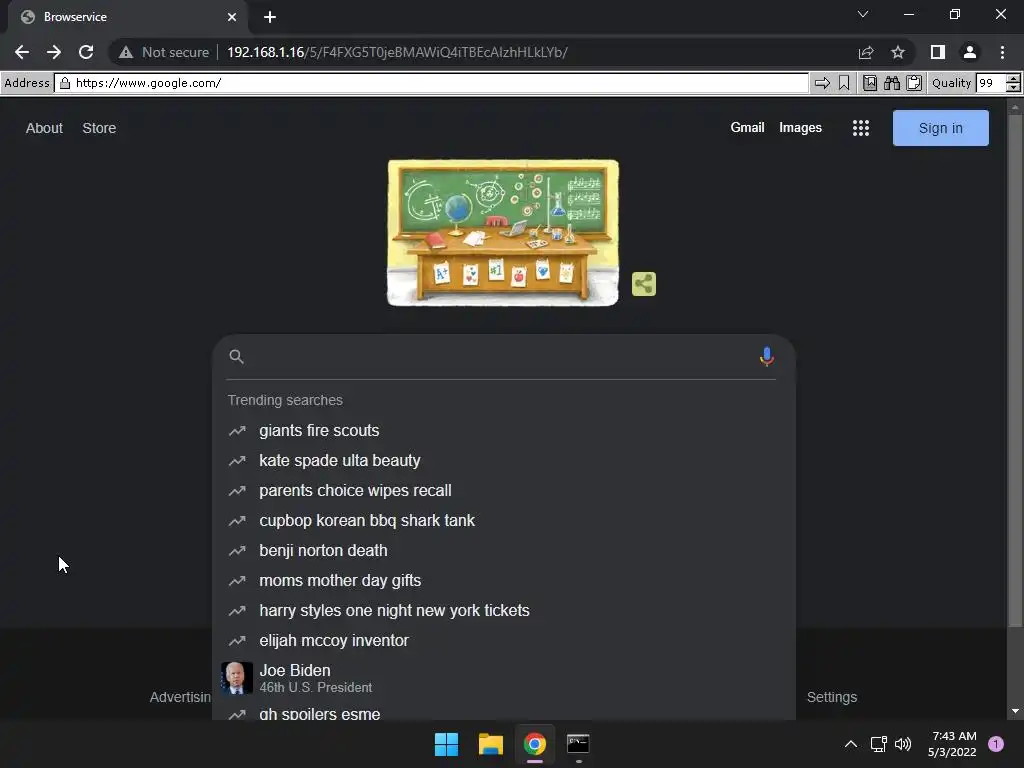This screenshot has height=768, width=1024.
Task: Select suggestion 'parents choice wipes recall'
Action: [504, 490]
